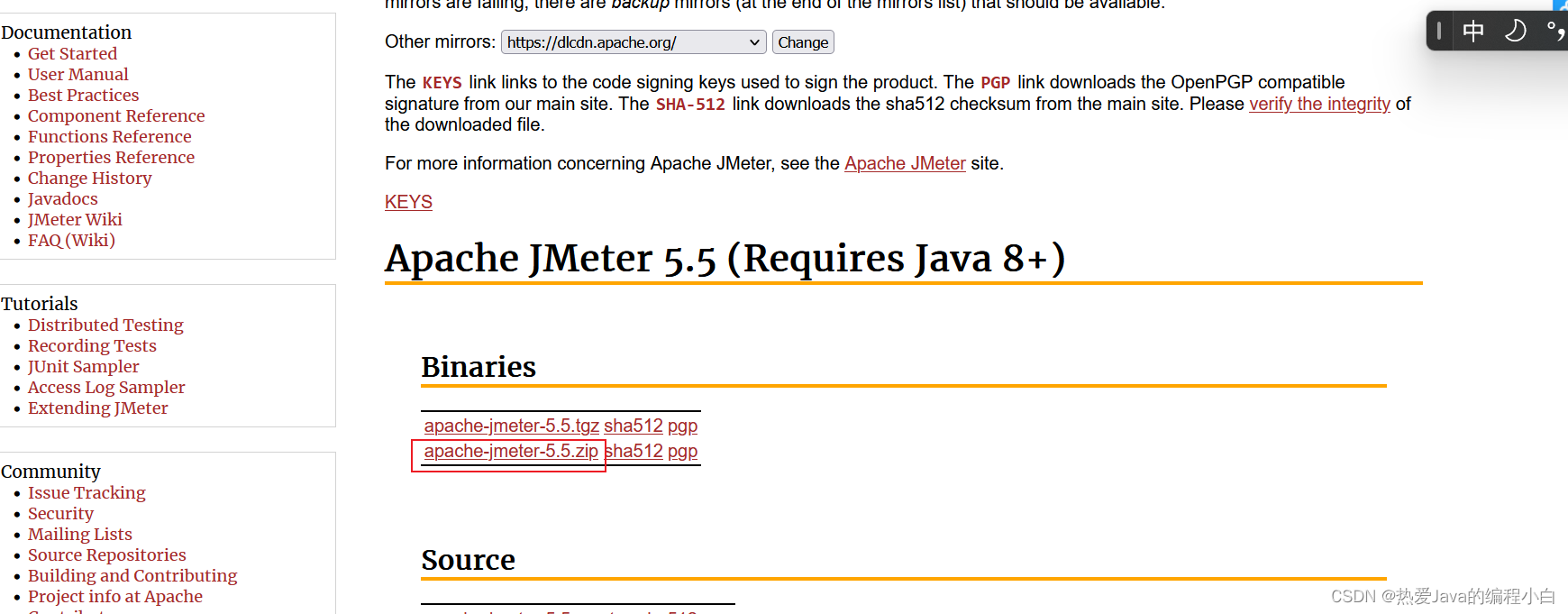The height and width of the screenshot is (614, 1568).
Task: Download apache-jmeter-5.5.tgz binary
Action: click(x=512, y=426)
